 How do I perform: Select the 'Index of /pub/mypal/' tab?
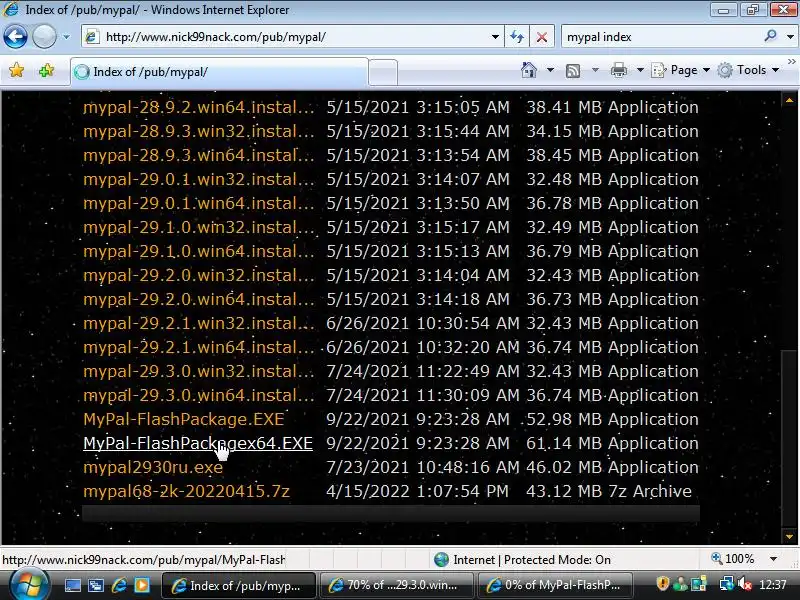[x=219, y=72]
